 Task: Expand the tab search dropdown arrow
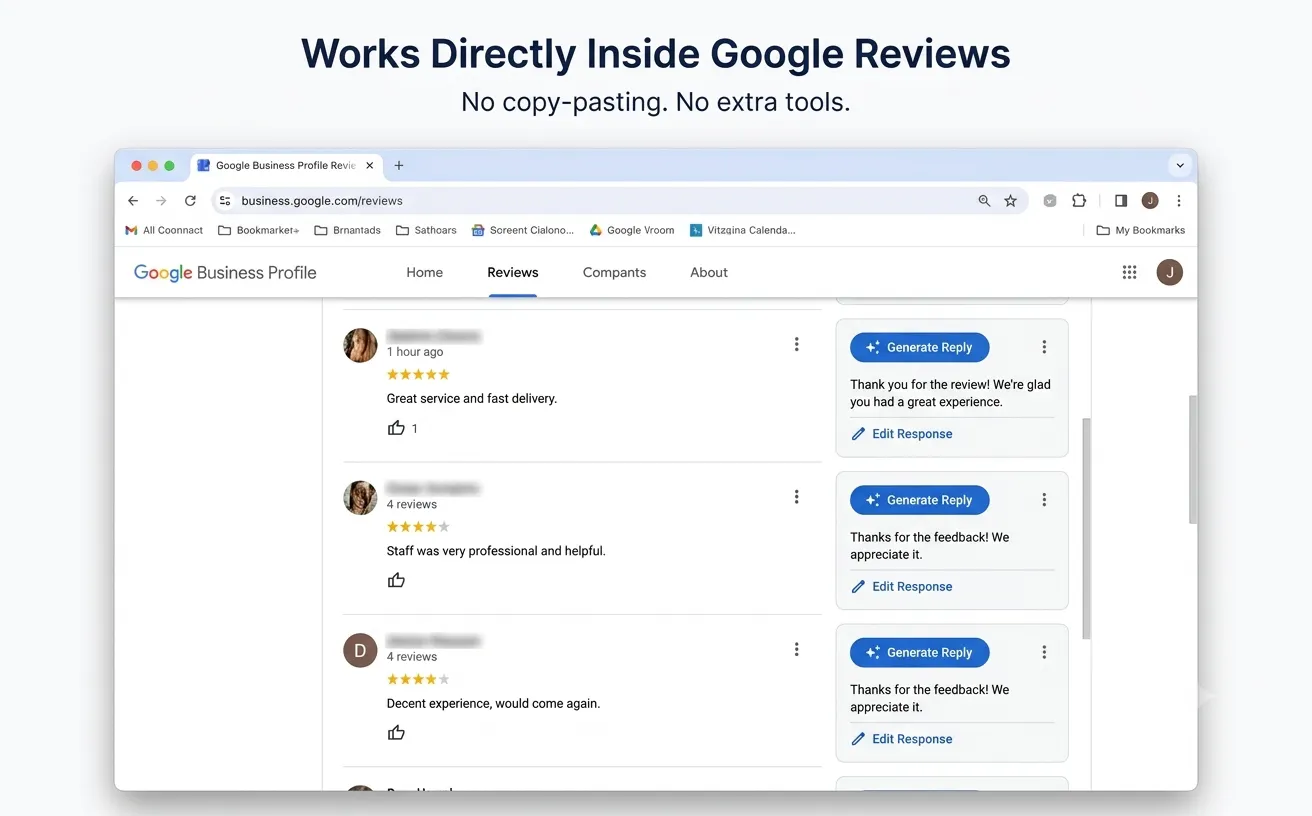click(1180, 166)
